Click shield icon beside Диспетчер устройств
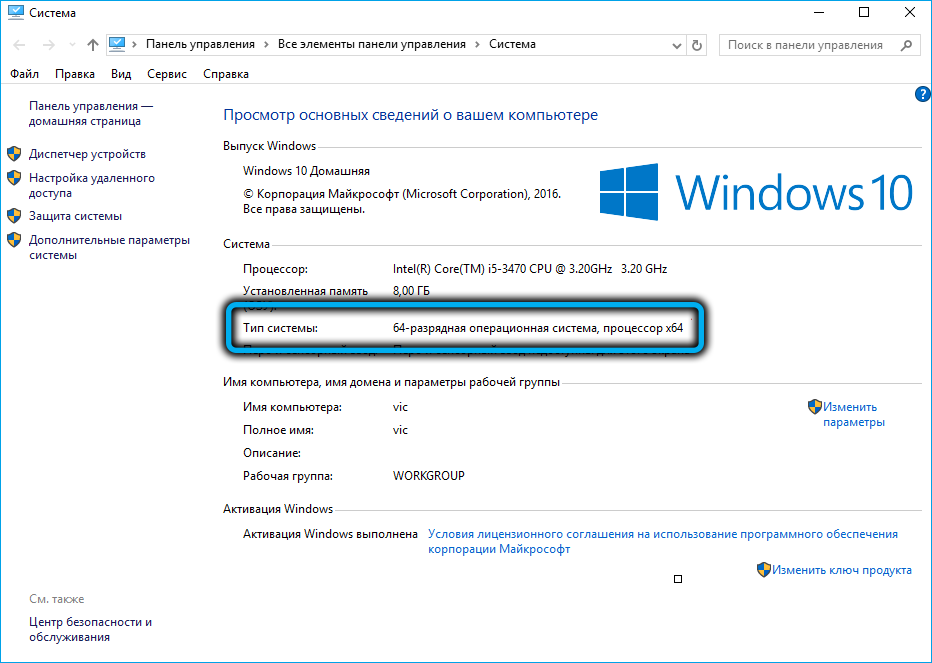This screenshot has width=932, height=663. point(14,154)
